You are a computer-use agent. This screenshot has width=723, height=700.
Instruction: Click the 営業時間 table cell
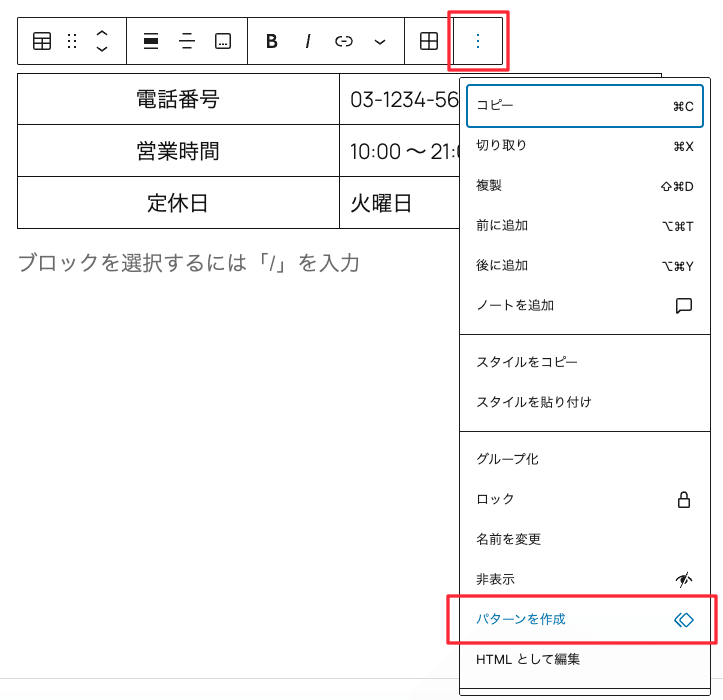[178, 151]
